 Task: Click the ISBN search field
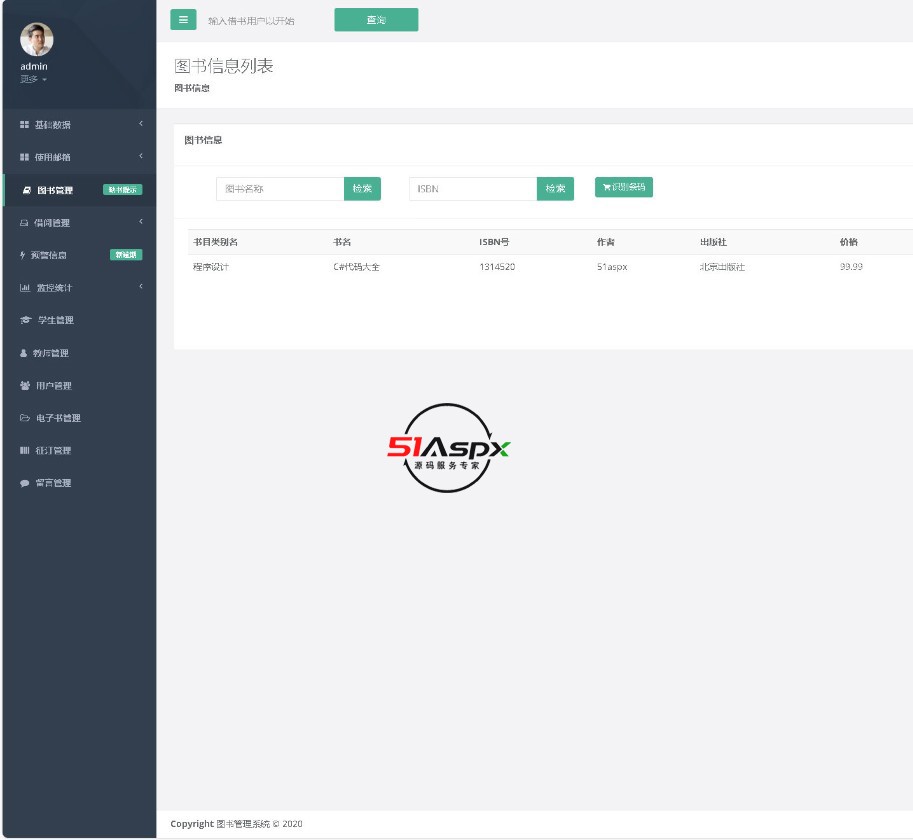coord(473,189)
